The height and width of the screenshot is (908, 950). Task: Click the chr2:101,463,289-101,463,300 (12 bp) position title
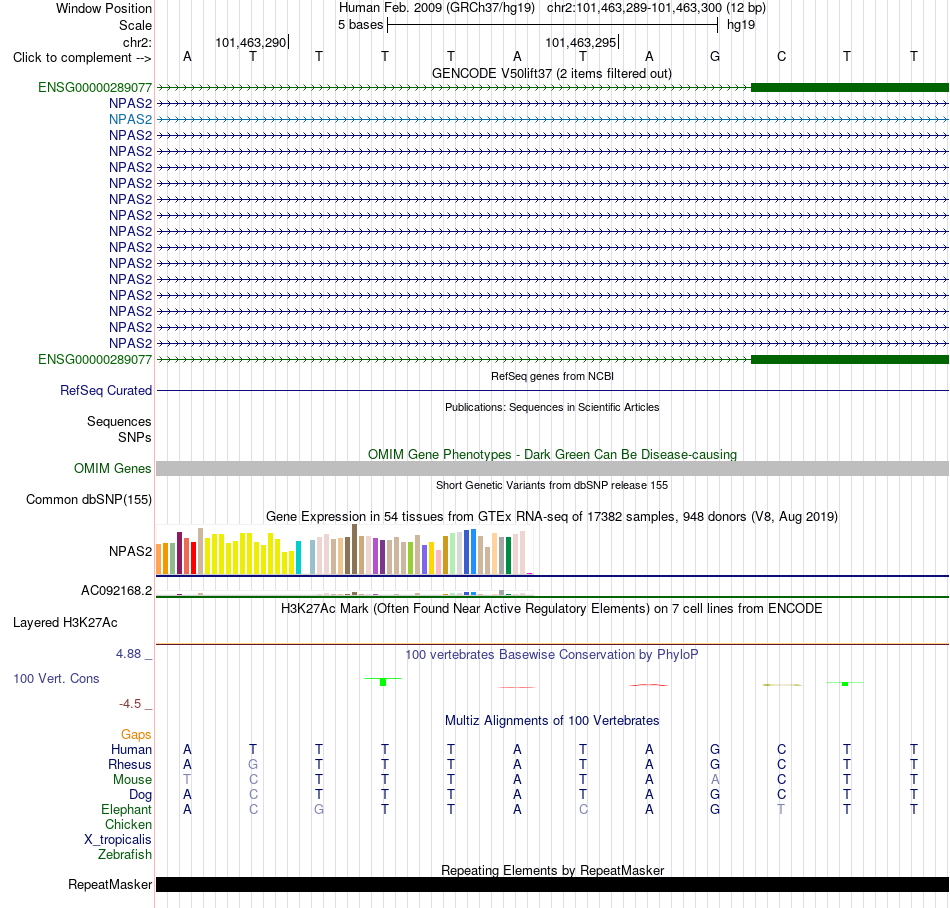[656, 8]
